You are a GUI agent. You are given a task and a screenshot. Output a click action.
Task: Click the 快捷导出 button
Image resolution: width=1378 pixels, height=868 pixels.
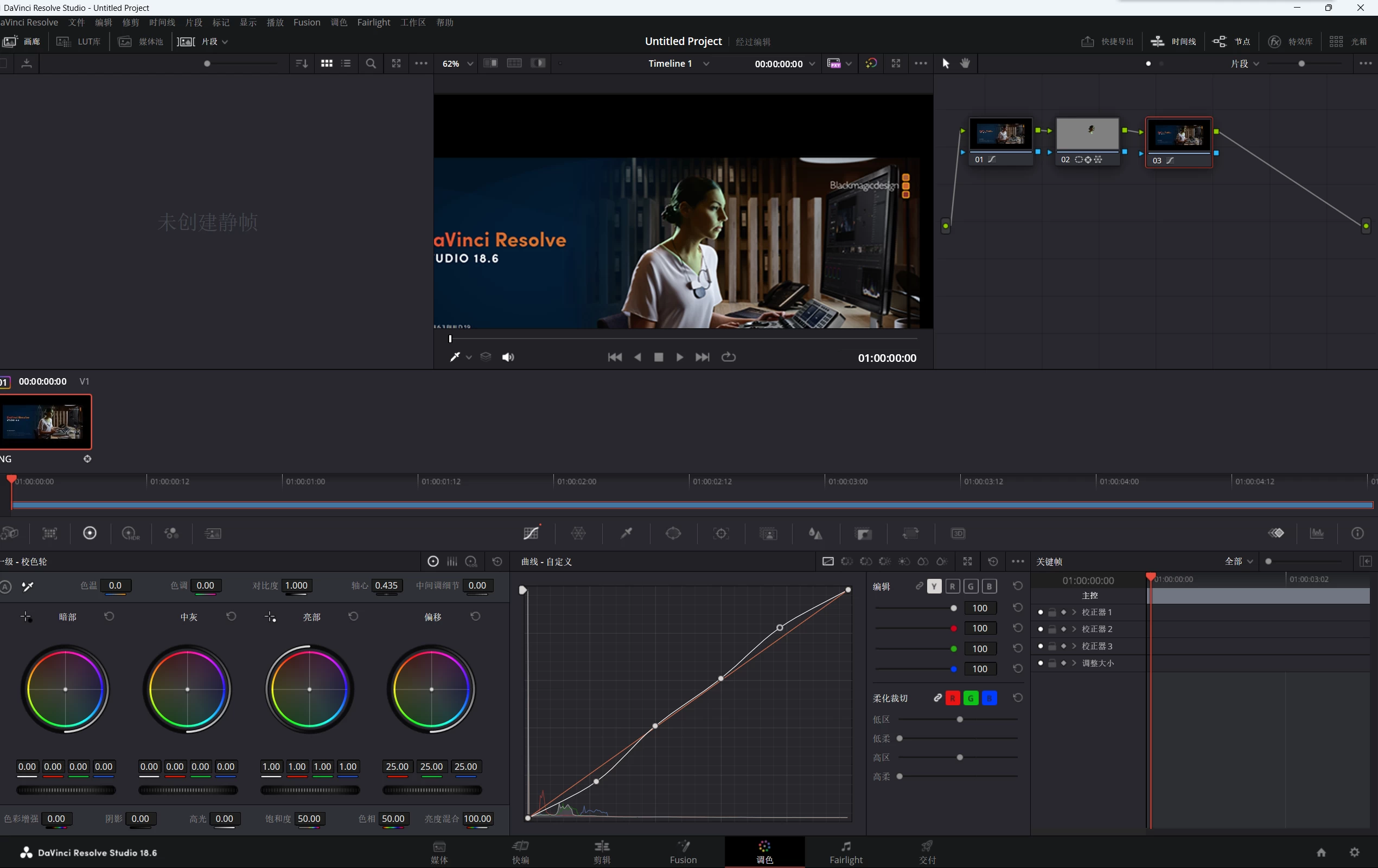click(1107, 42)
